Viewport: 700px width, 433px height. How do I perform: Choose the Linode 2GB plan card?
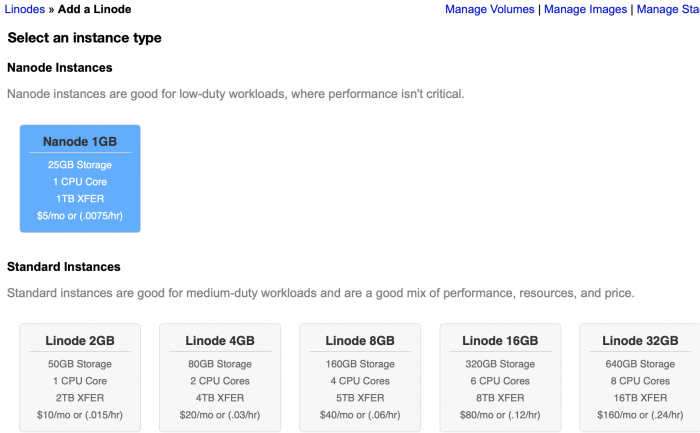tap(80, 376)
